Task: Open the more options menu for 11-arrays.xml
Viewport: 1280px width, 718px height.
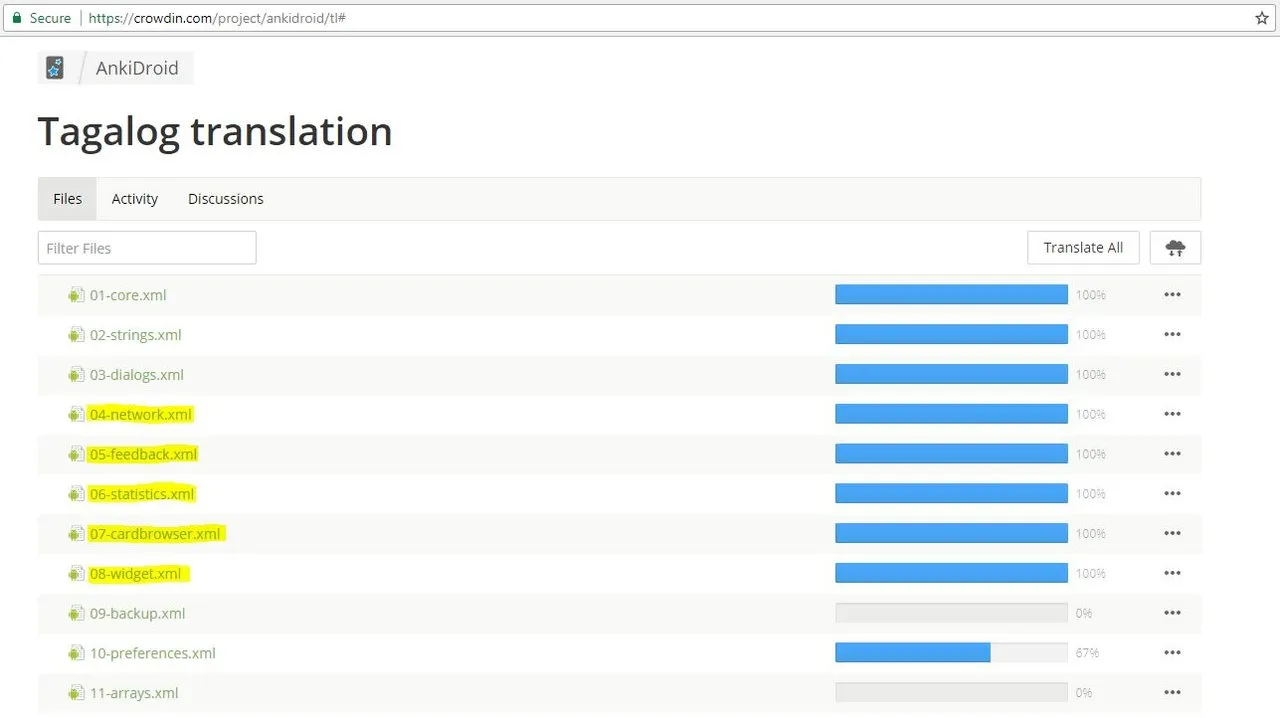Action: point(1172,692)
